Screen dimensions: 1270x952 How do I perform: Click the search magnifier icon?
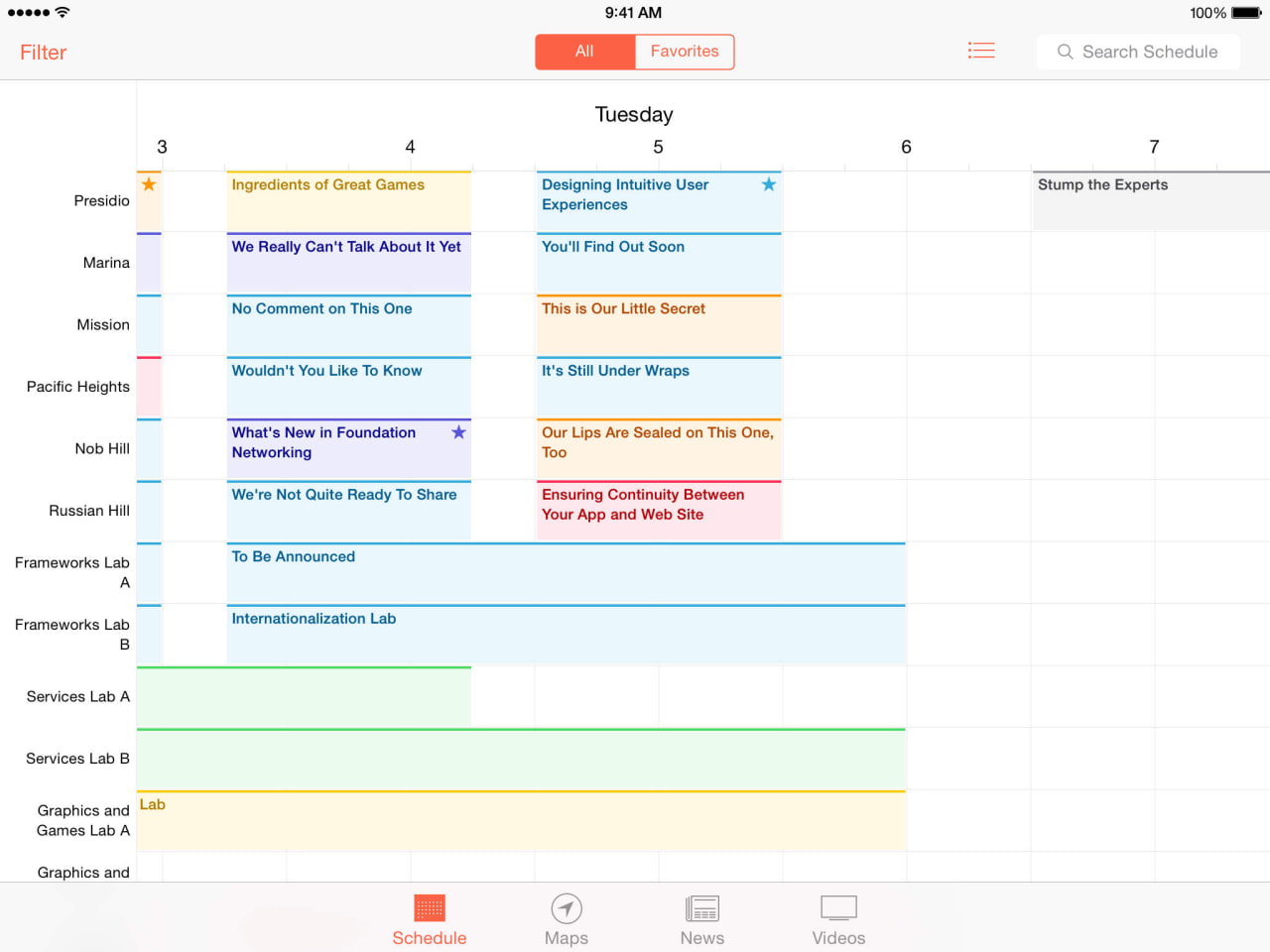tap(1065, 52)
